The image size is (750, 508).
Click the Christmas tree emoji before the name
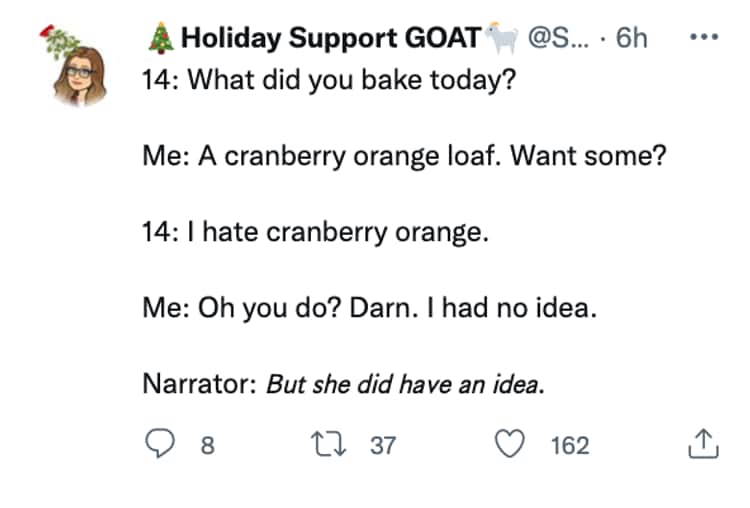pos(159,39)
